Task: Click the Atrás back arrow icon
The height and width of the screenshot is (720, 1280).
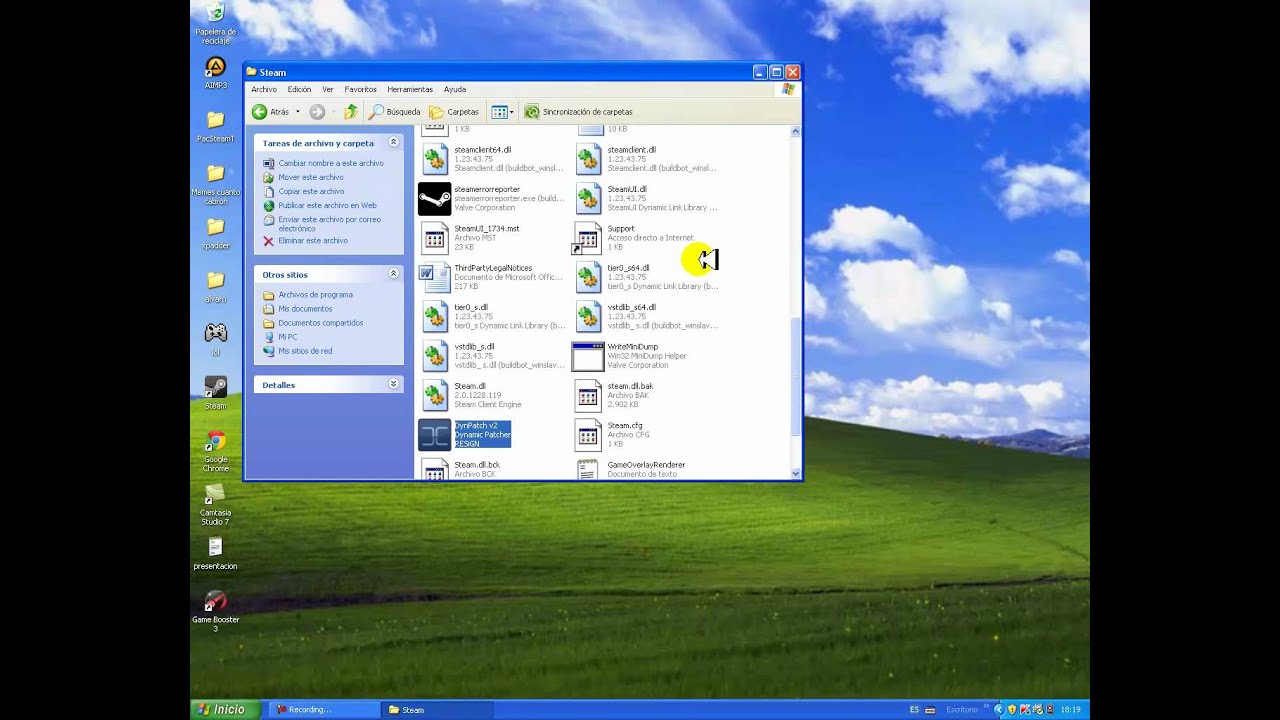Action: coord(260,112)
